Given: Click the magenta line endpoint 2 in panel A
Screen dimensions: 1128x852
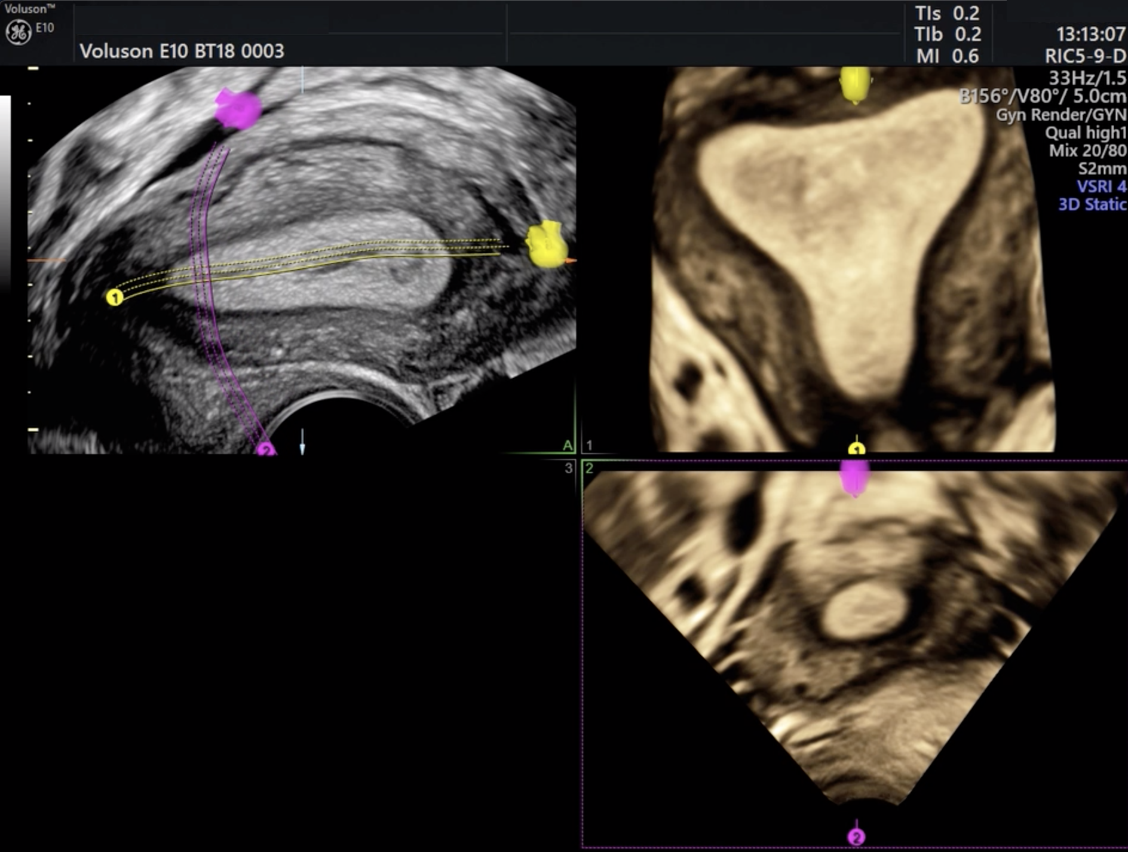Looking at the screenshot, I should [x=265, y=449].
